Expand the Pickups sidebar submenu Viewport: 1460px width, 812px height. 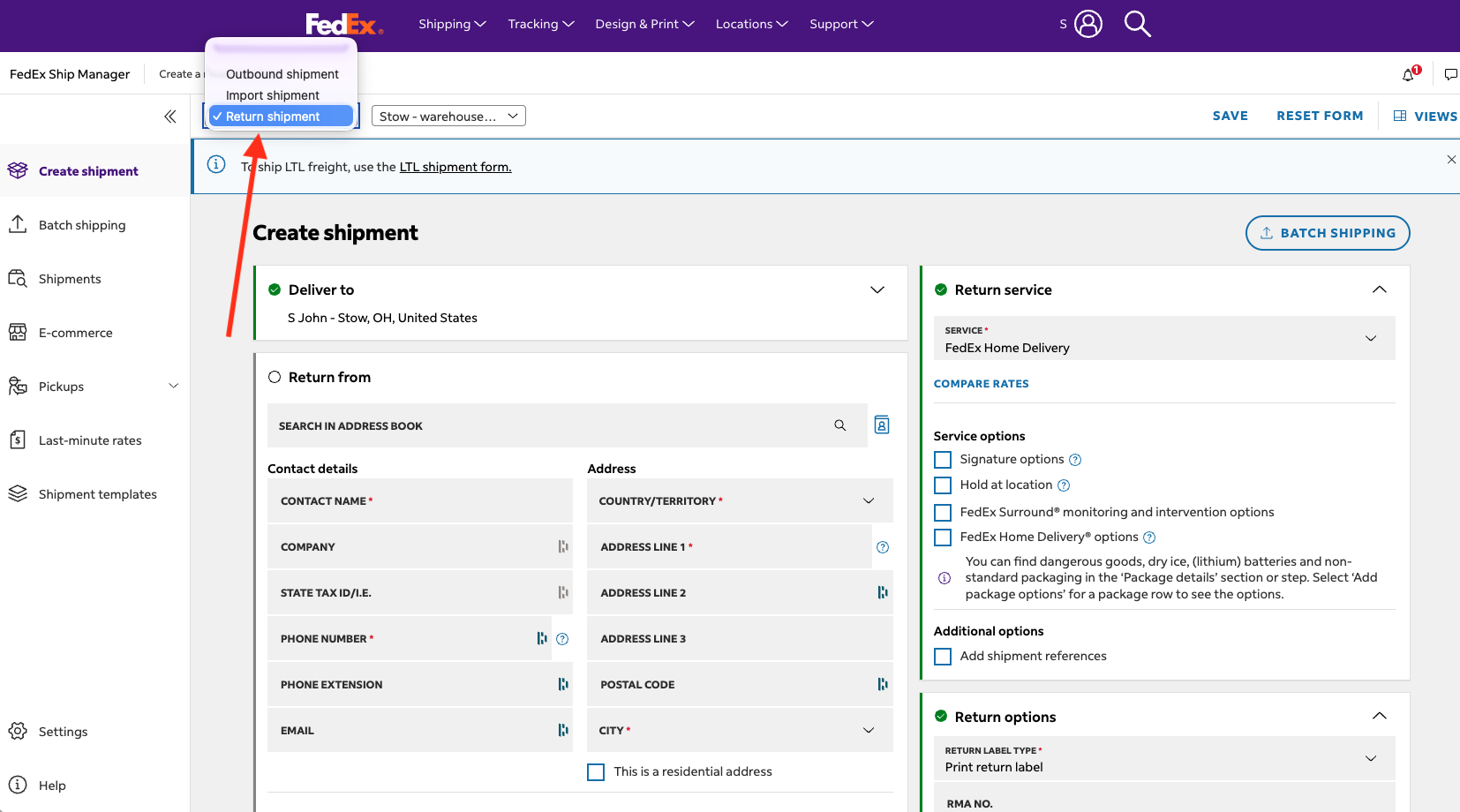pyautogui.click(x=174, y=386)
